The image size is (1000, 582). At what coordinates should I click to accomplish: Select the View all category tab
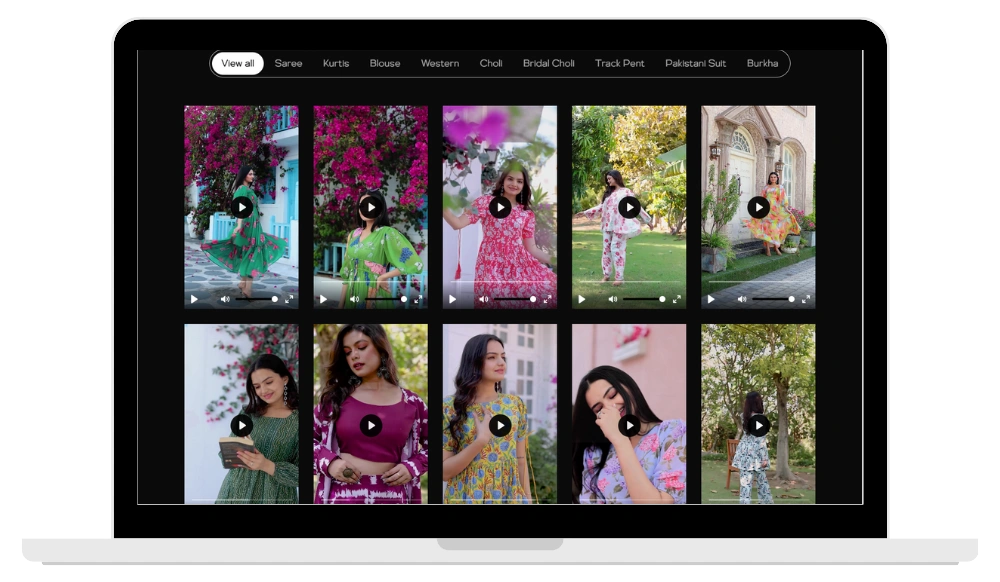237,63
